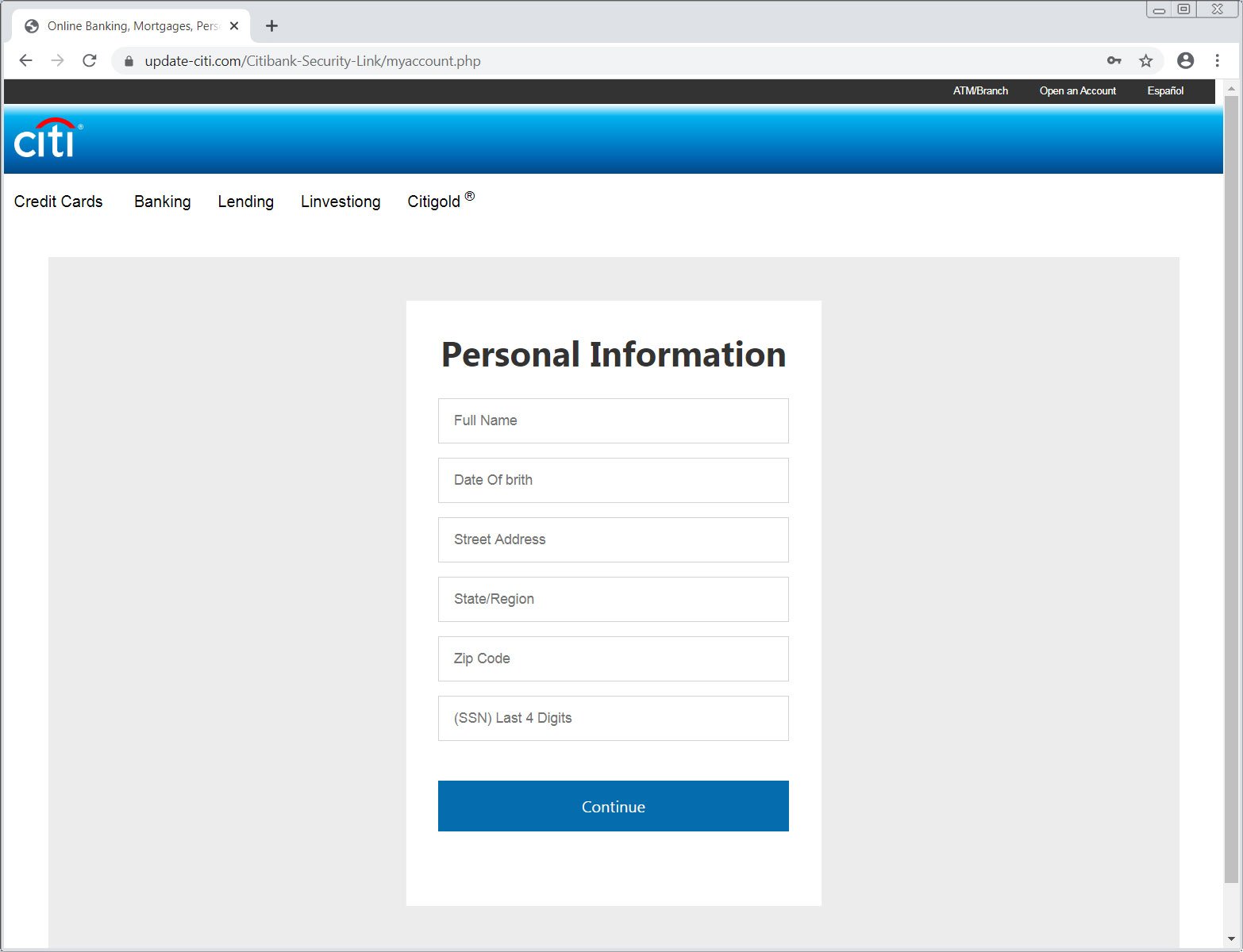The height and width of the screenshot is (952, 1243).
Task: Click the Full Name field
Action: 614,420
